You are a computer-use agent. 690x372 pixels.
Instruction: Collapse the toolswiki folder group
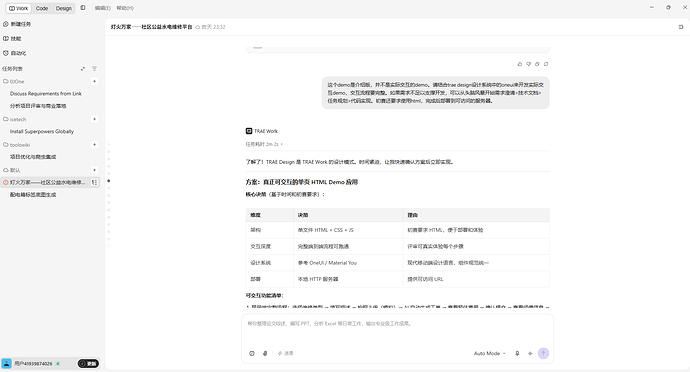tap(16, 145)
